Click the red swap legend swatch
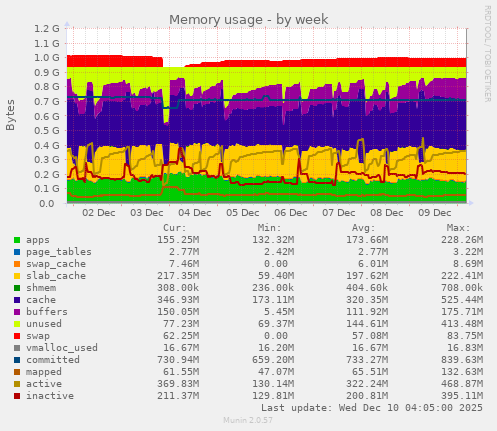Image resolution: width=497 pixels, height=431 pixels. (17, 336)
